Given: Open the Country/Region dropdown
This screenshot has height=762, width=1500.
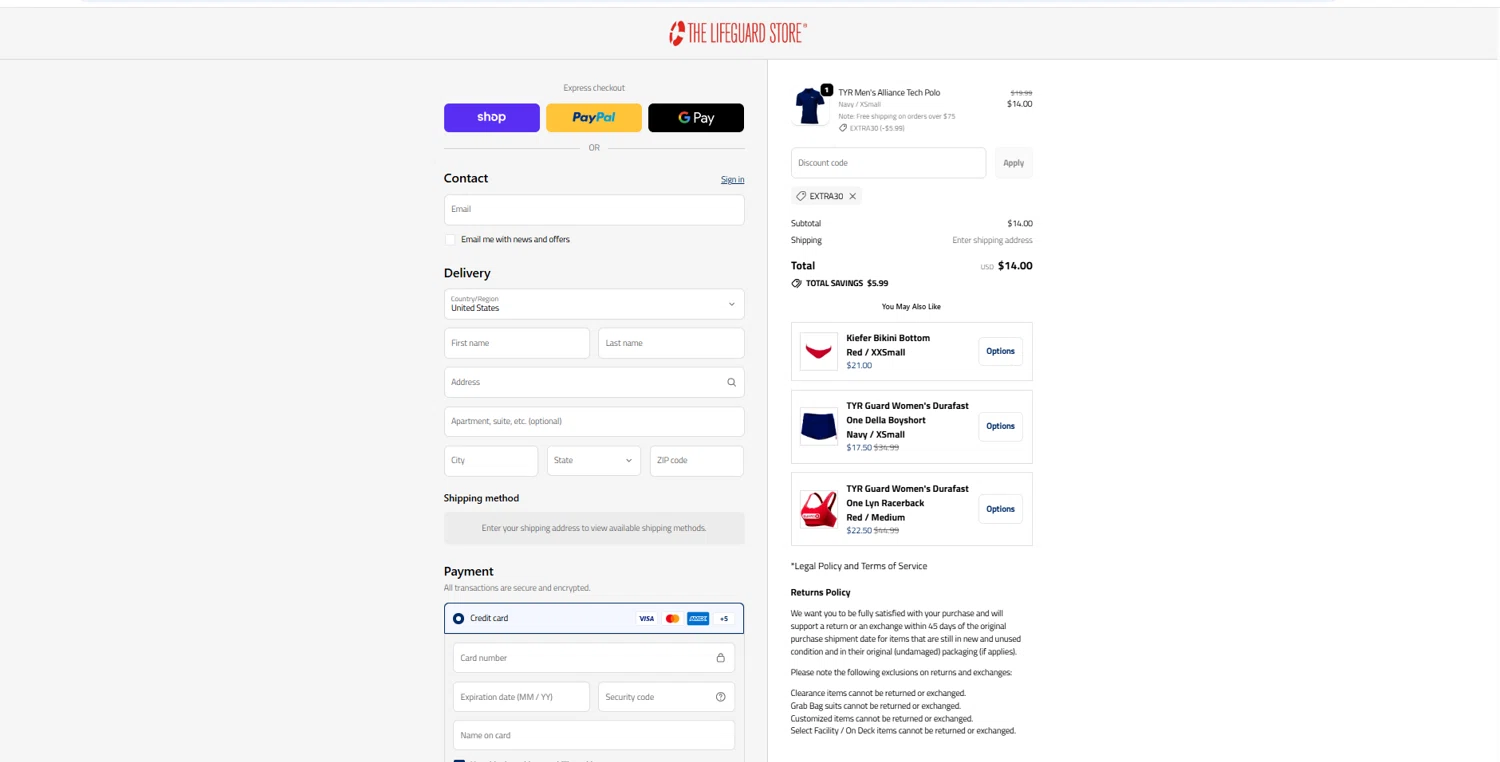Looking at the screenshot, I should tap(594, 304).
